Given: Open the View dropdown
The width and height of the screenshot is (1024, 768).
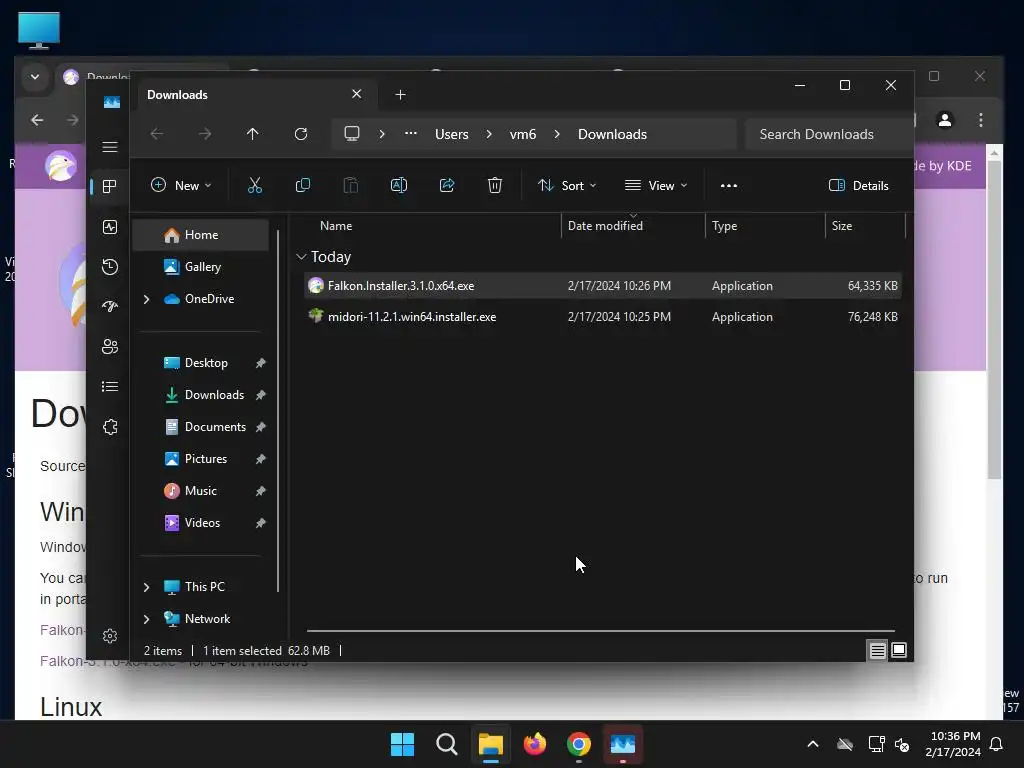Looking at the screenshot, I should 656,185.
